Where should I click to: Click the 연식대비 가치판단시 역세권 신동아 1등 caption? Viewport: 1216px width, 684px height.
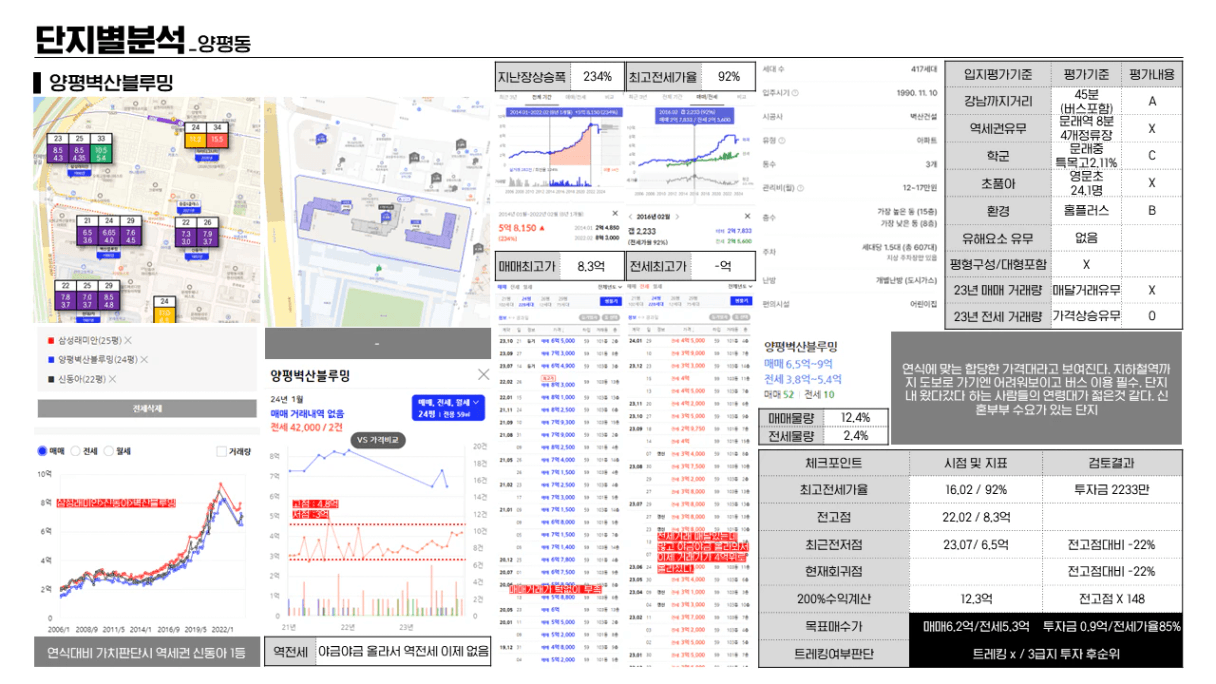click(146, 651)
